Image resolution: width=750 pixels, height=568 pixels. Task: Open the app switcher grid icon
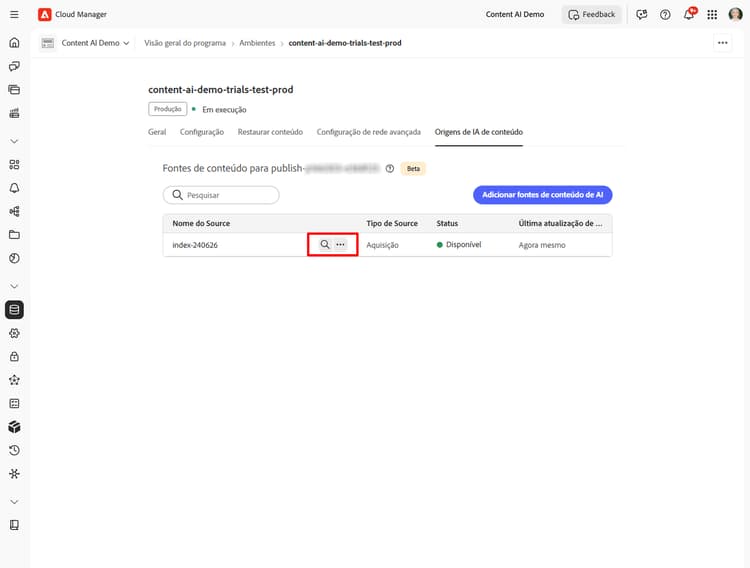coord(712,14)
